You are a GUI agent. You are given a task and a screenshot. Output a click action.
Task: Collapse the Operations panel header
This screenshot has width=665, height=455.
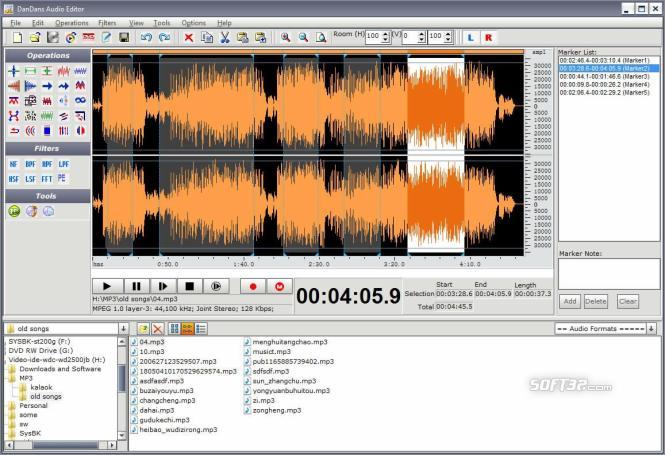point(48,56)
